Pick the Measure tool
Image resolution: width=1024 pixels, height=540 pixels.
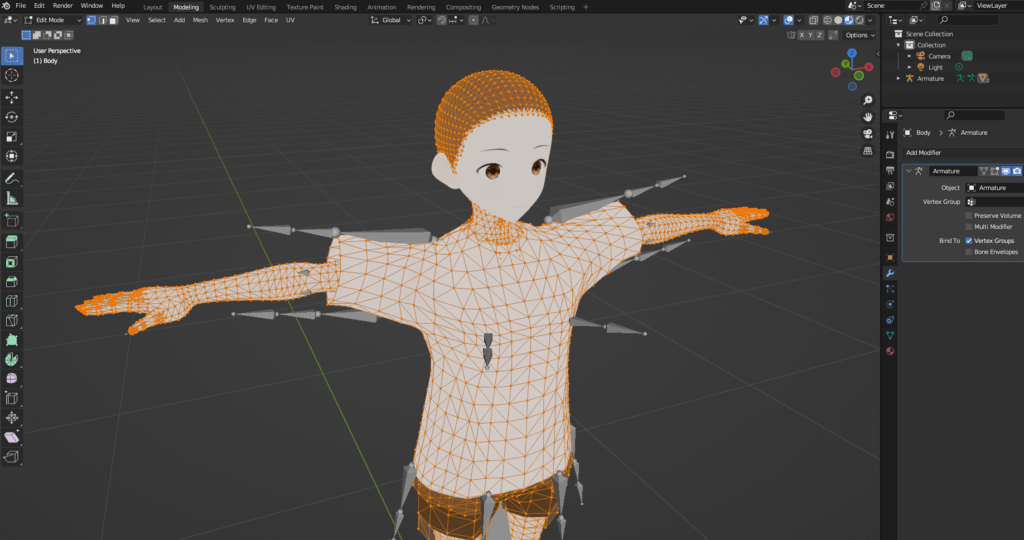[x=12, y=198]
